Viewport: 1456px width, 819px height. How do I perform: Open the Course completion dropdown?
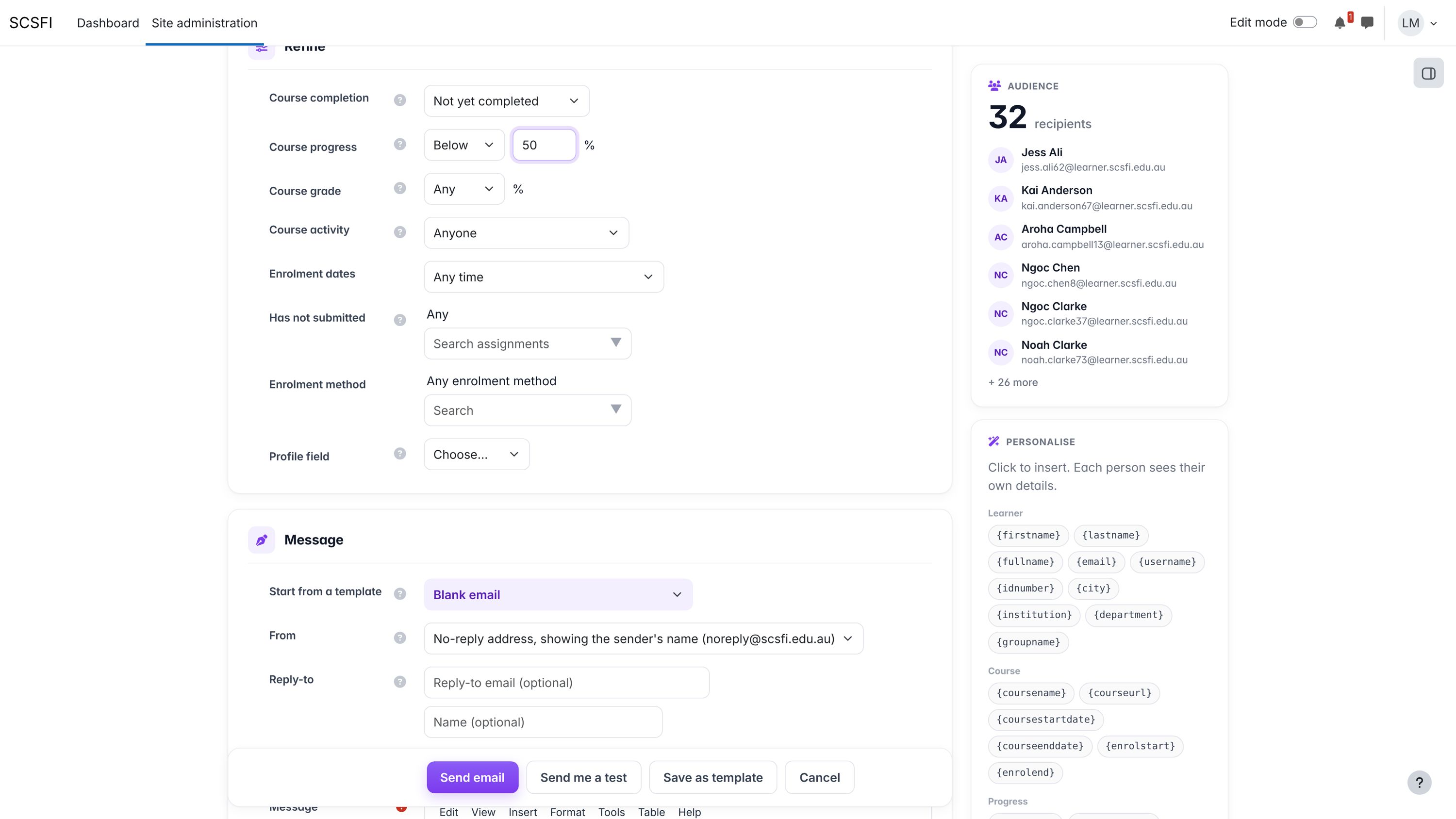click(506, 101)
